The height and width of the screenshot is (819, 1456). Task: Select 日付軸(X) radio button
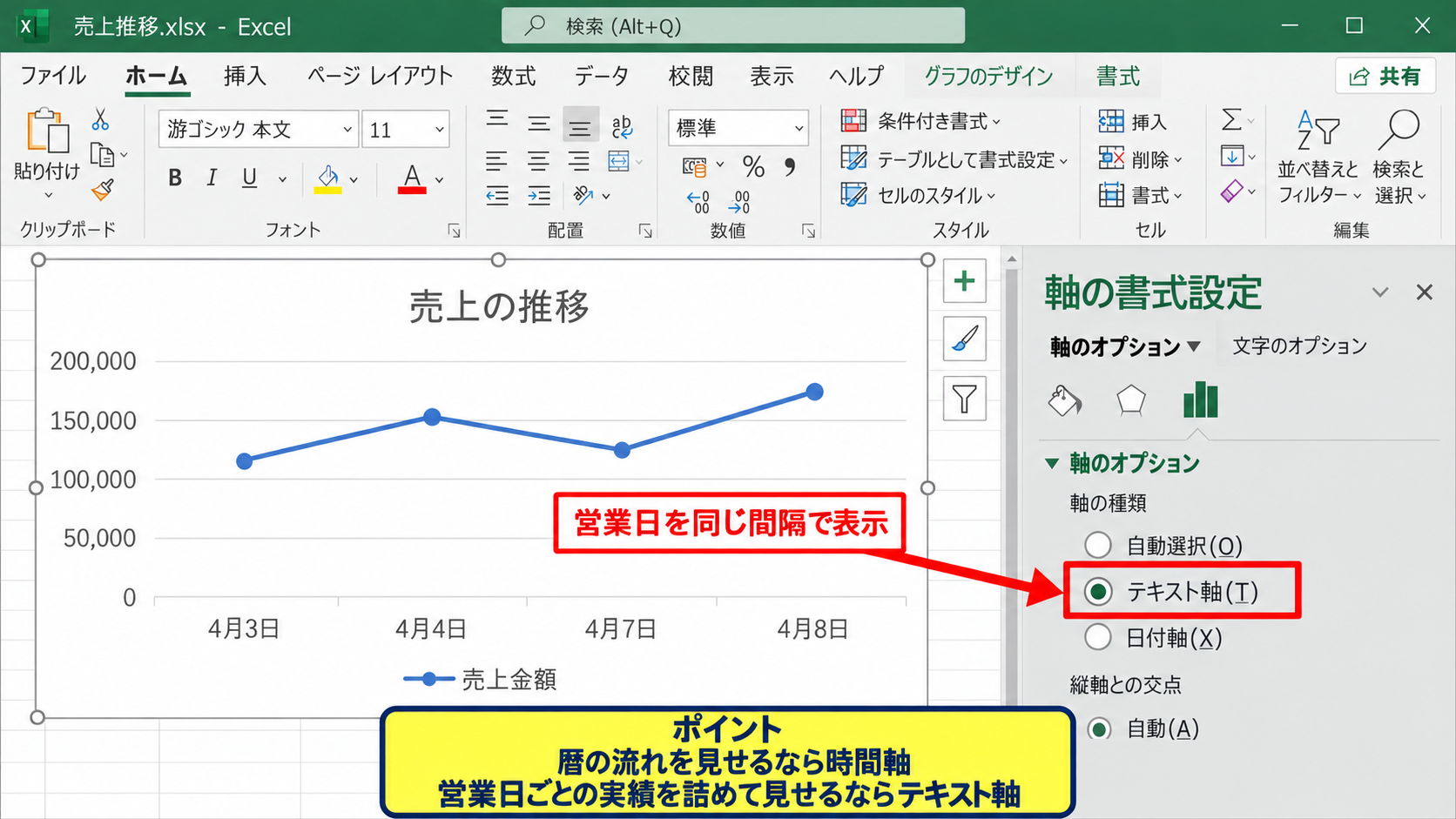coord(1098,638)
